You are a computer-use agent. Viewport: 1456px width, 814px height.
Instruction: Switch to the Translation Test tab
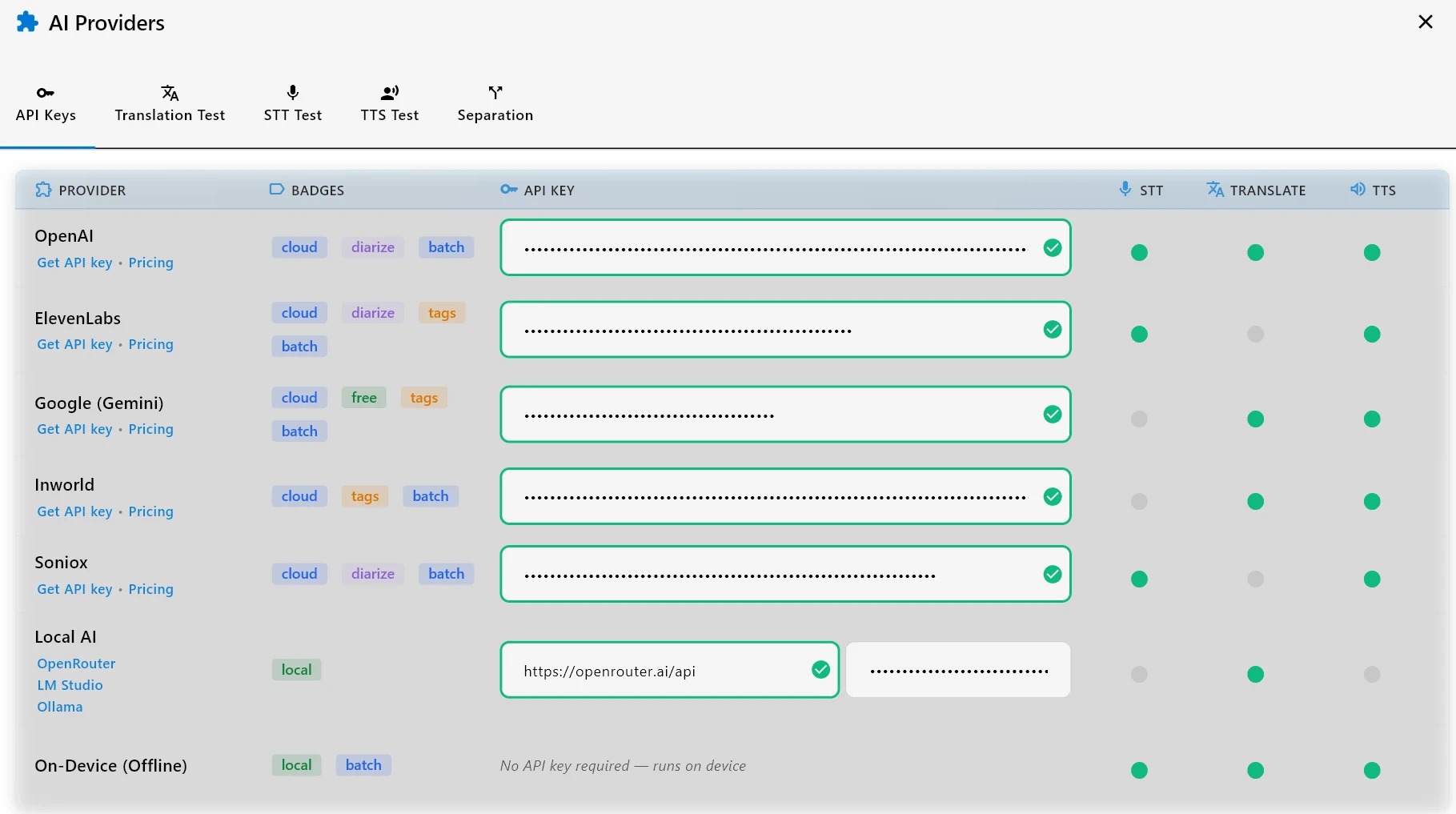170,105
